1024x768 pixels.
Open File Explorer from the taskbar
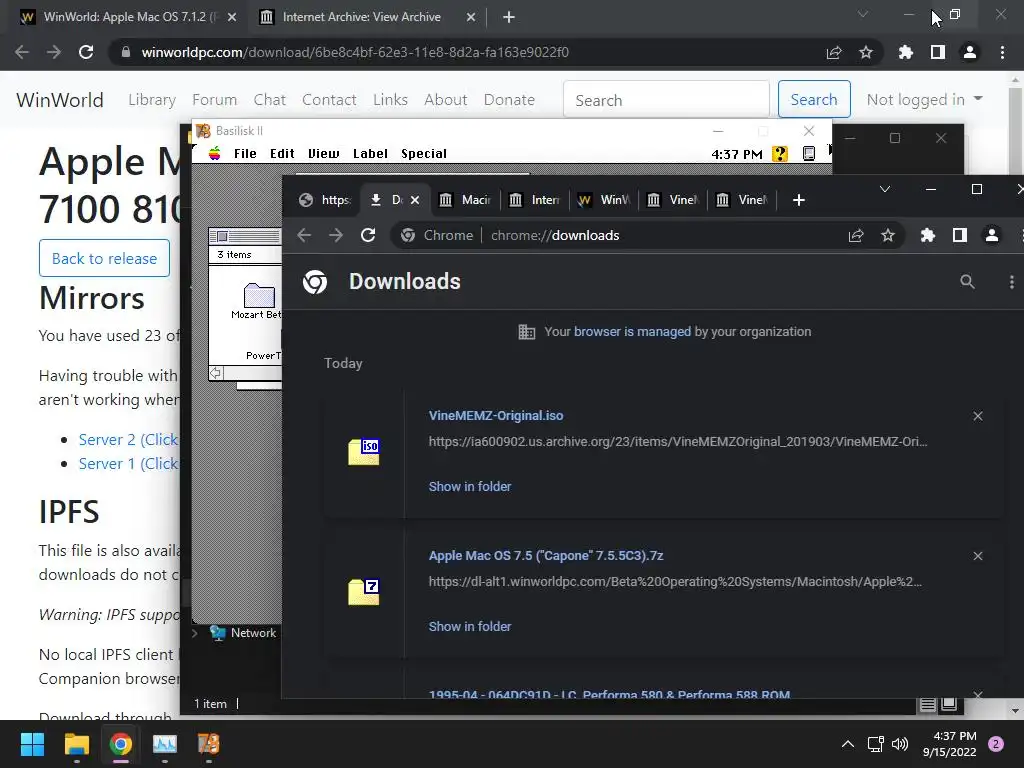click(76, 744)
